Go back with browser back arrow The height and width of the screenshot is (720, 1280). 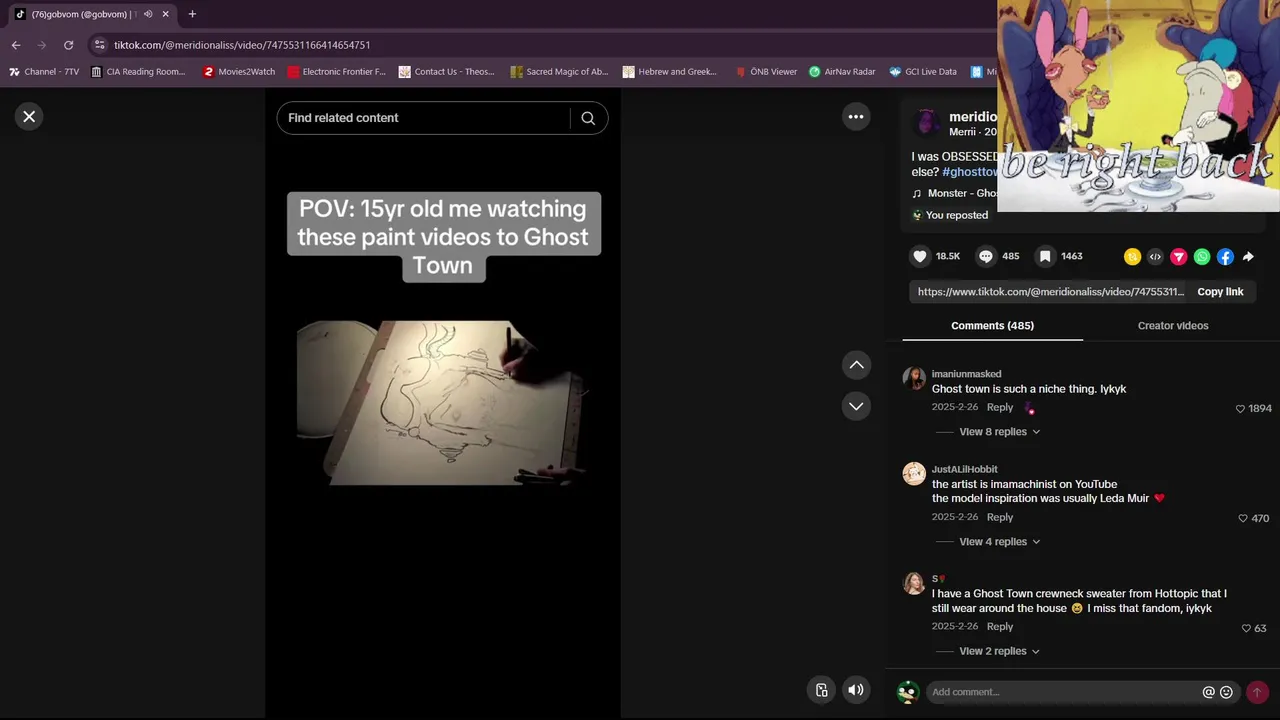[x=16, y=45]
